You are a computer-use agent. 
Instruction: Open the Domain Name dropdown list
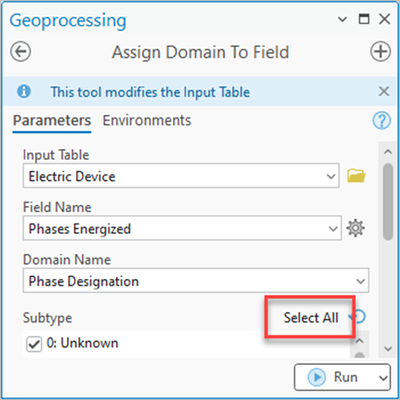(360, 281)
